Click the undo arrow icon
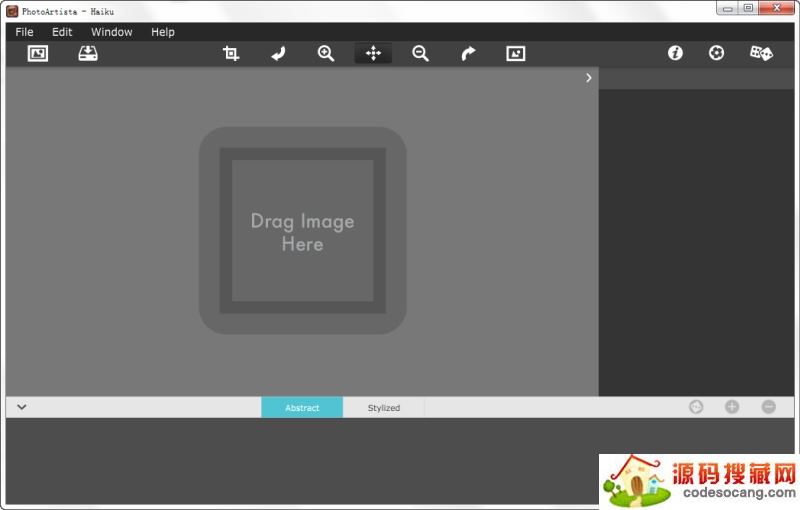This screenshot has width=800, height=510. coord(278,54)
